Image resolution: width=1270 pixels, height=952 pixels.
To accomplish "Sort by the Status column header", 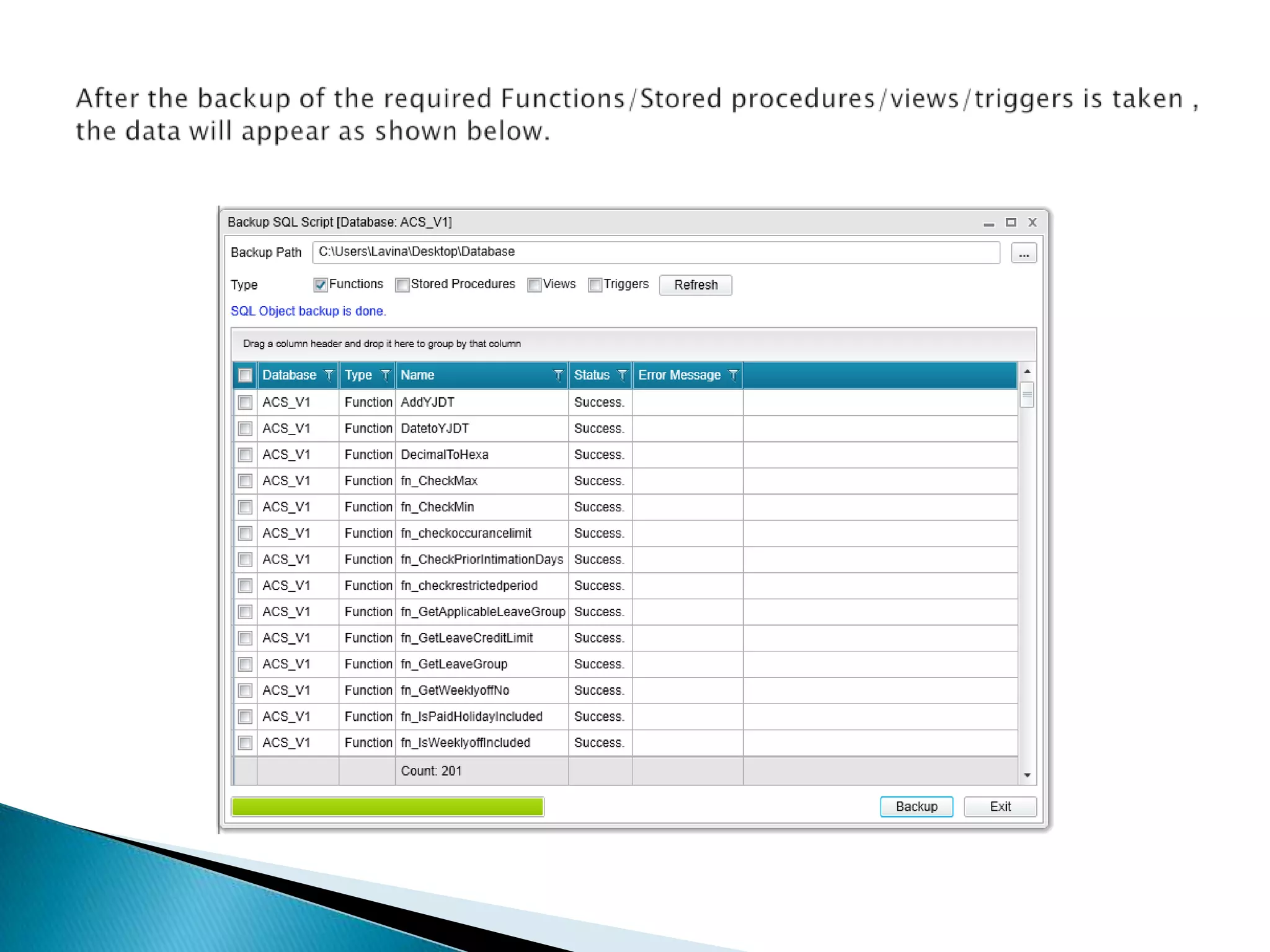I will click(592, 375).
